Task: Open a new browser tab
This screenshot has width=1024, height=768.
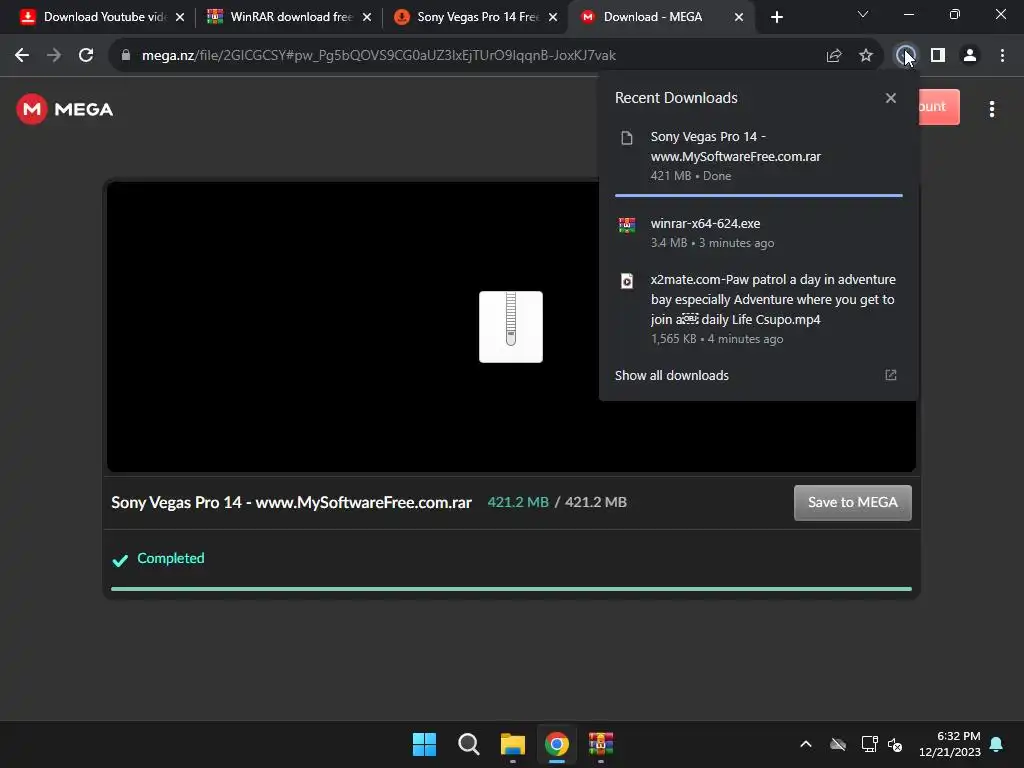Action: [x=776, y=17]
